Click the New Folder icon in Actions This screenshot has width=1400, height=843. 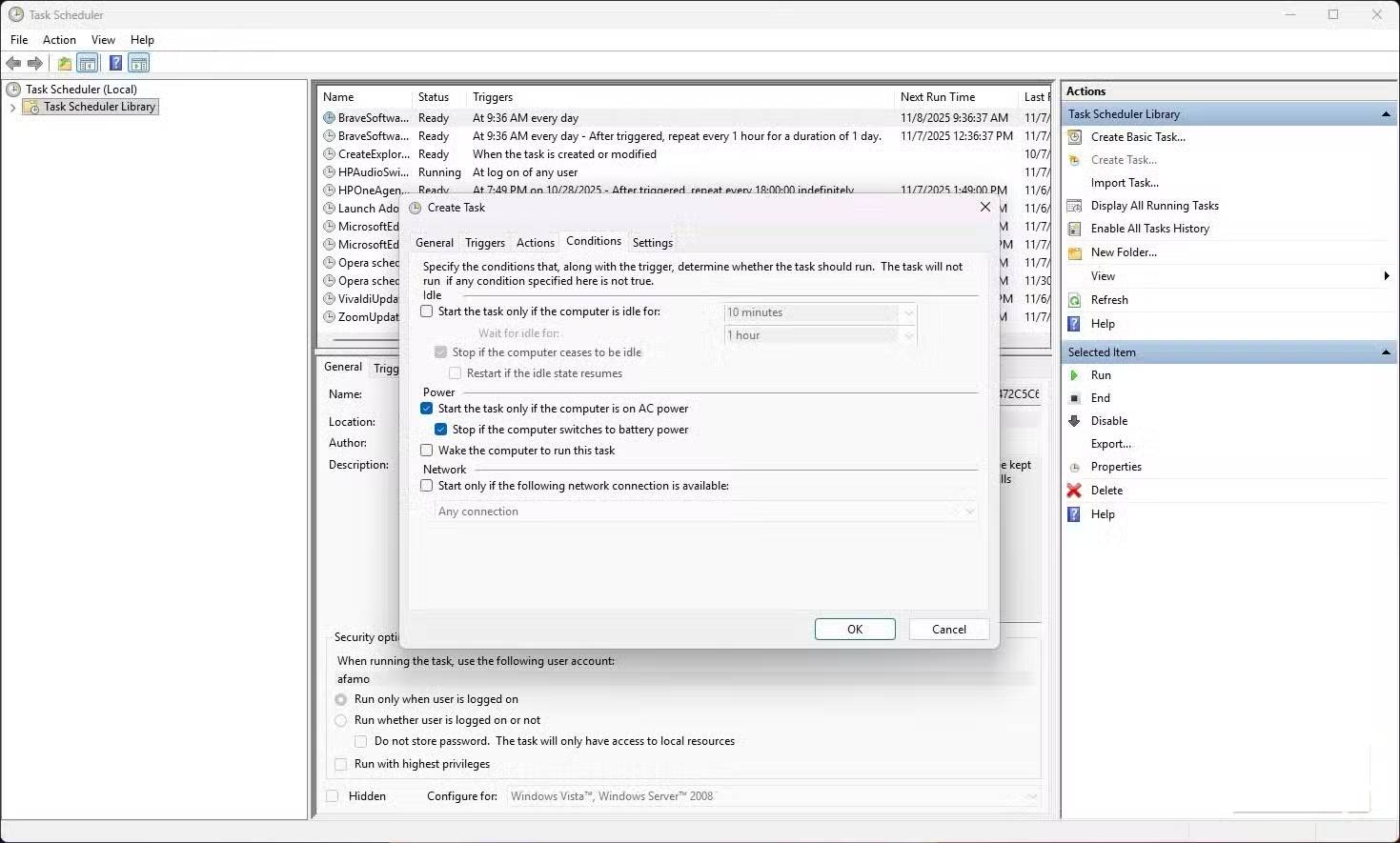click(x=1075, y=252)
